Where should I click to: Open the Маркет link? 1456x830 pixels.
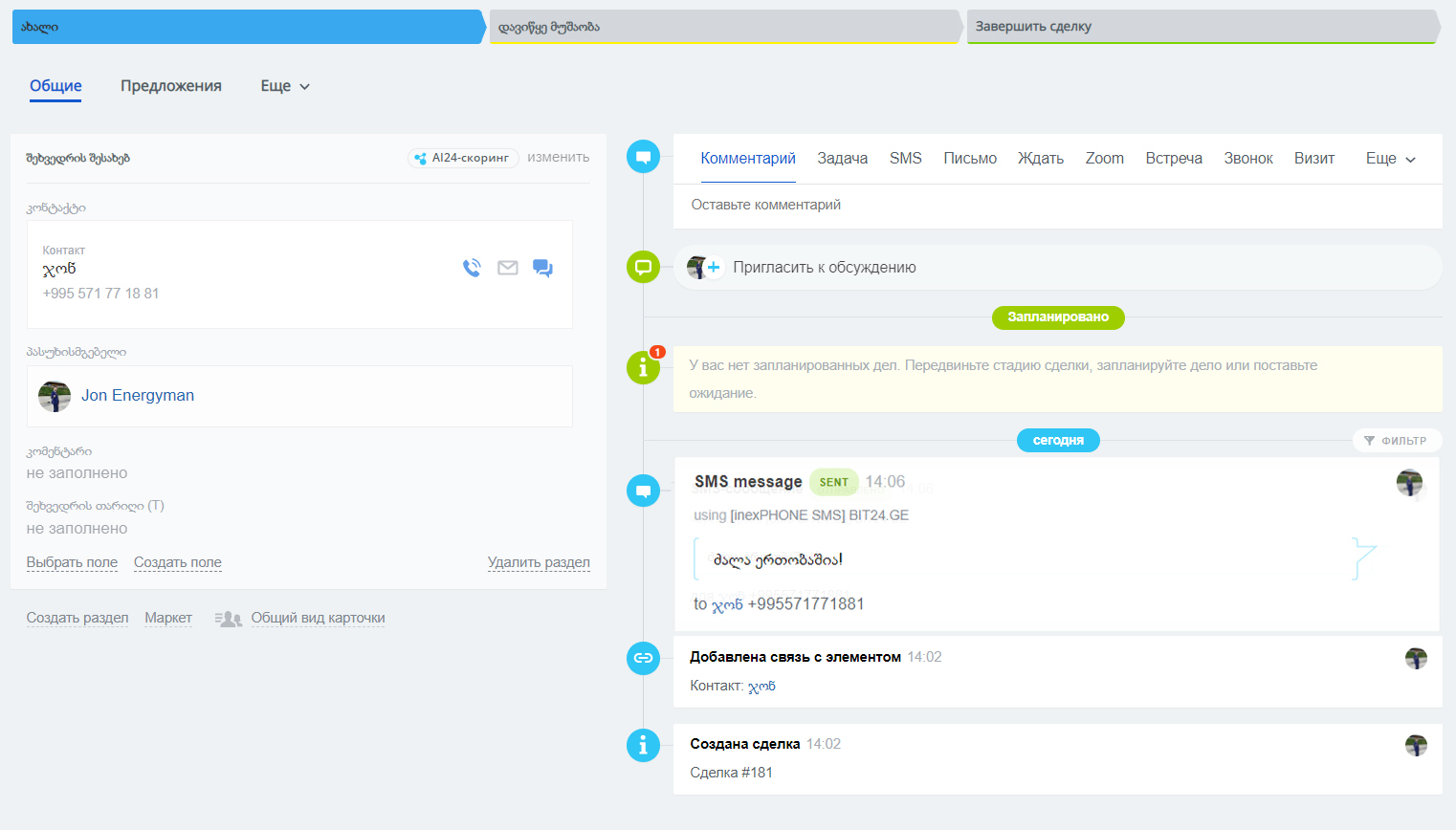point(168,618)
